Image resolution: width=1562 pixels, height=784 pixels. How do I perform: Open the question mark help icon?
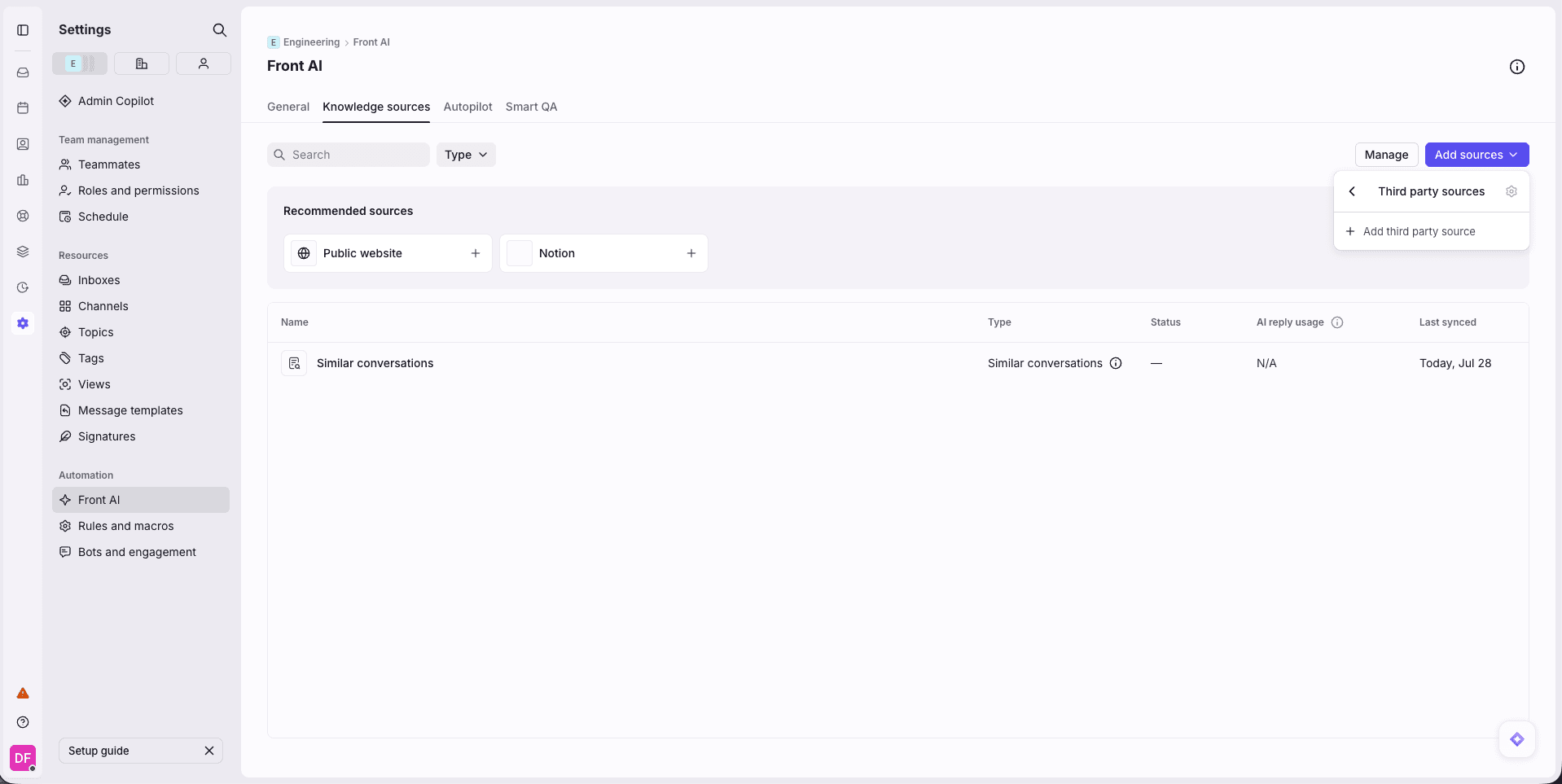point(23,722)
